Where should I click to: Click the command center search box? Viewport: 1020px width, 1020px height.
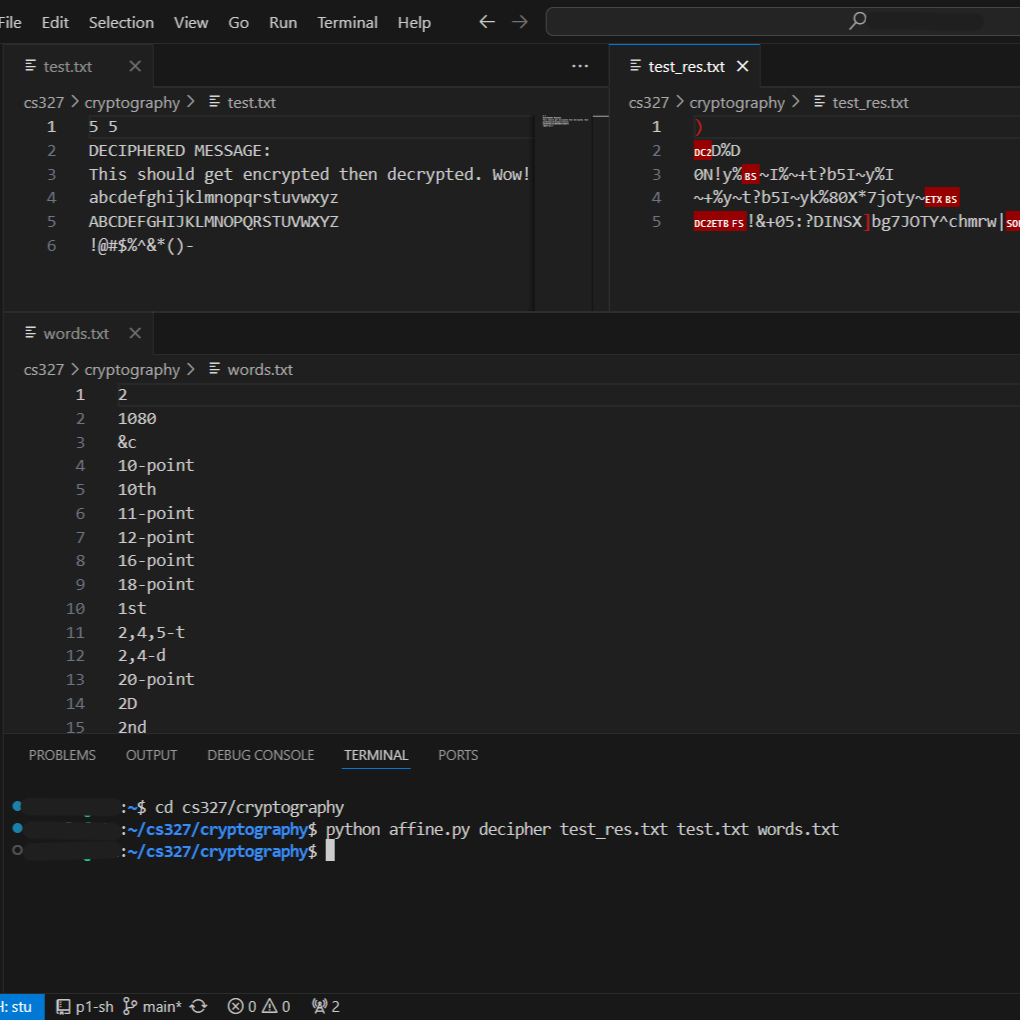(x=783, y=21)
